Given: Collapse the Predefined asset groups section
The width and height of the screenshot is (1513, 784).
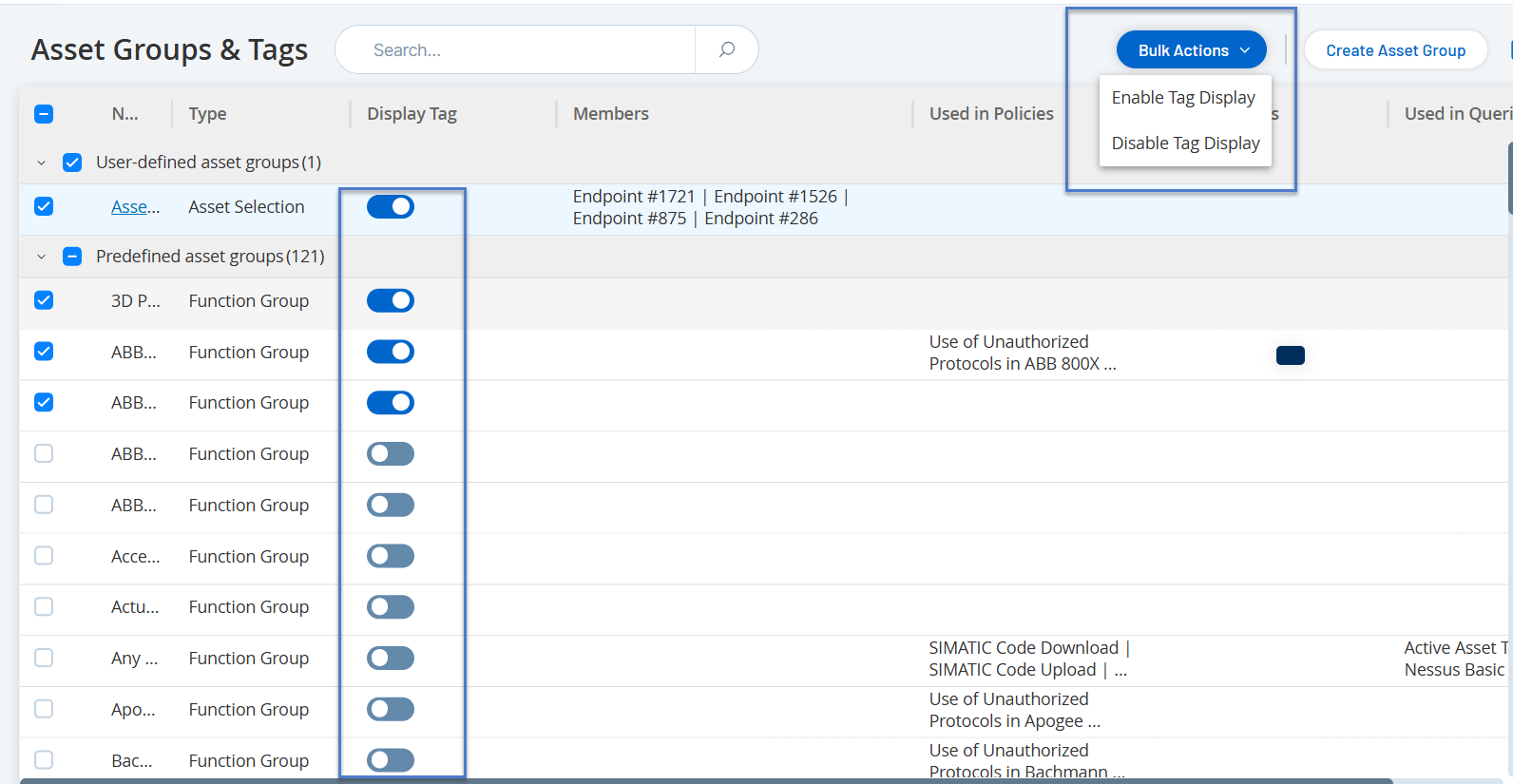Looking at the screenshot, I should point(41,257).
